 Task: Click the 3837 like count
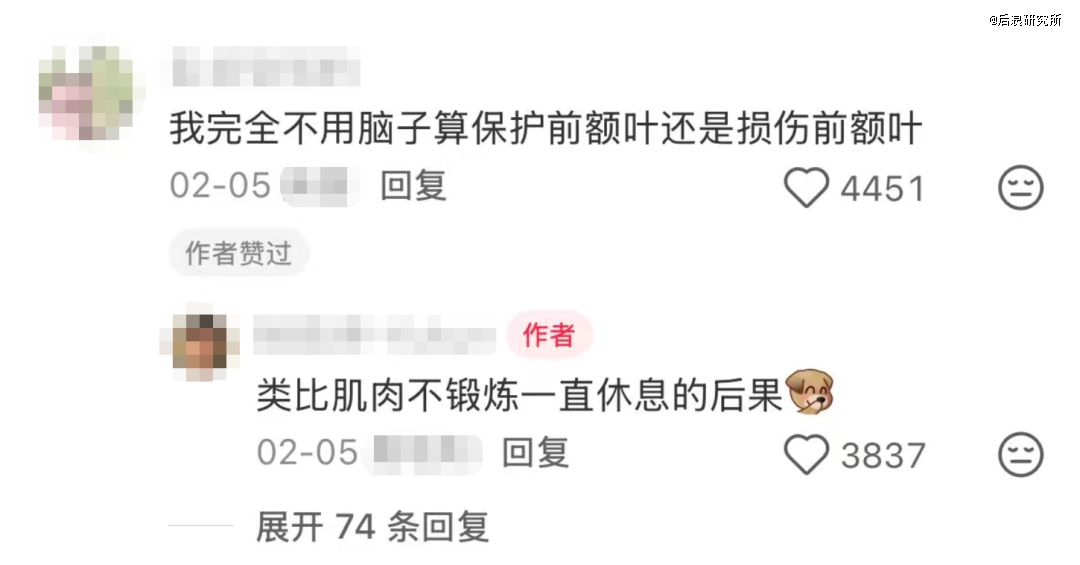coord(884,456)
